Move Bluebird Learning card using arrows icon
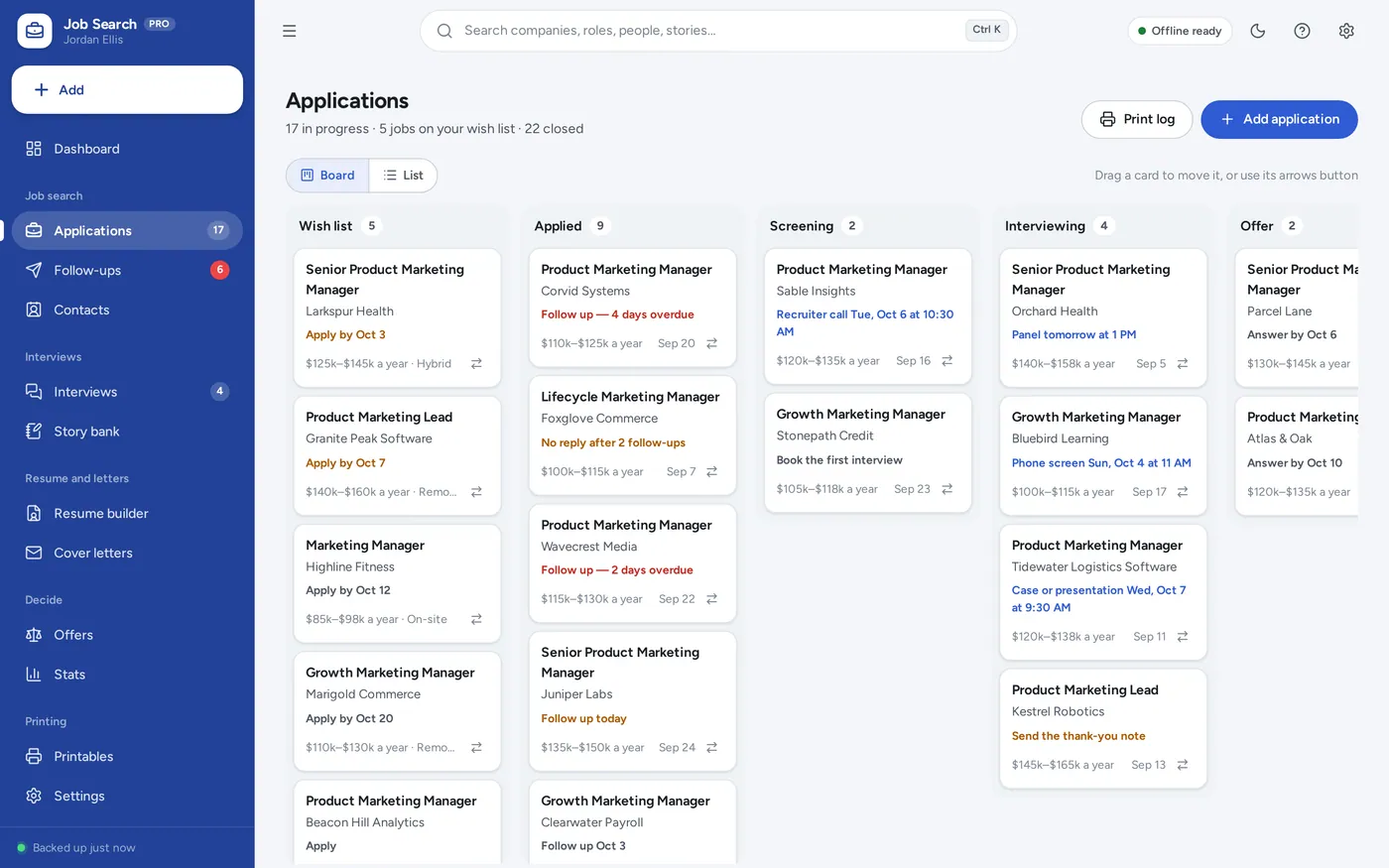 pyautogui.click(x=1183, y=492)
